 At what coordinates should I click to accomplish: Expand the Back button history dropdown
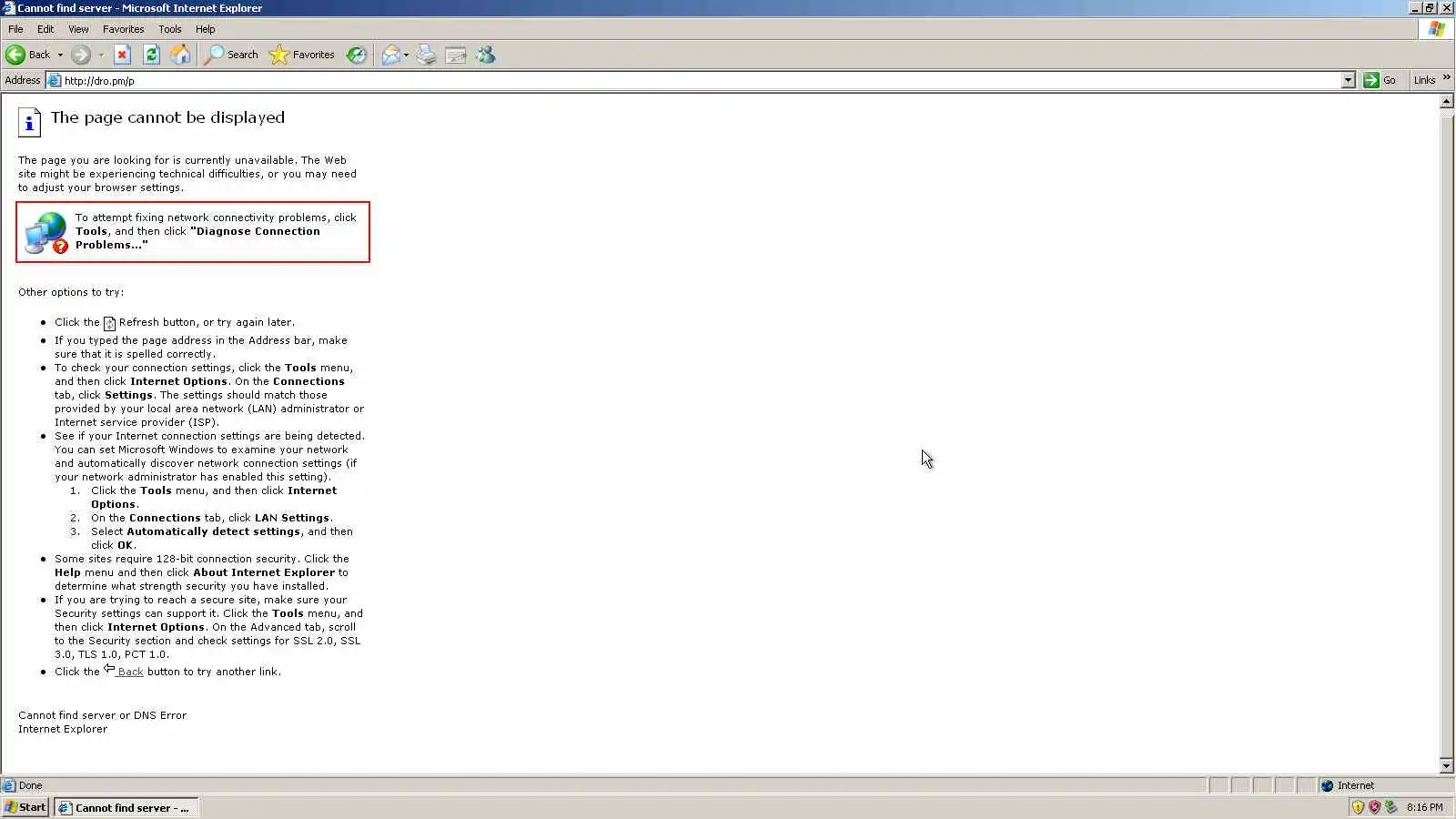[x=60, y=55]
